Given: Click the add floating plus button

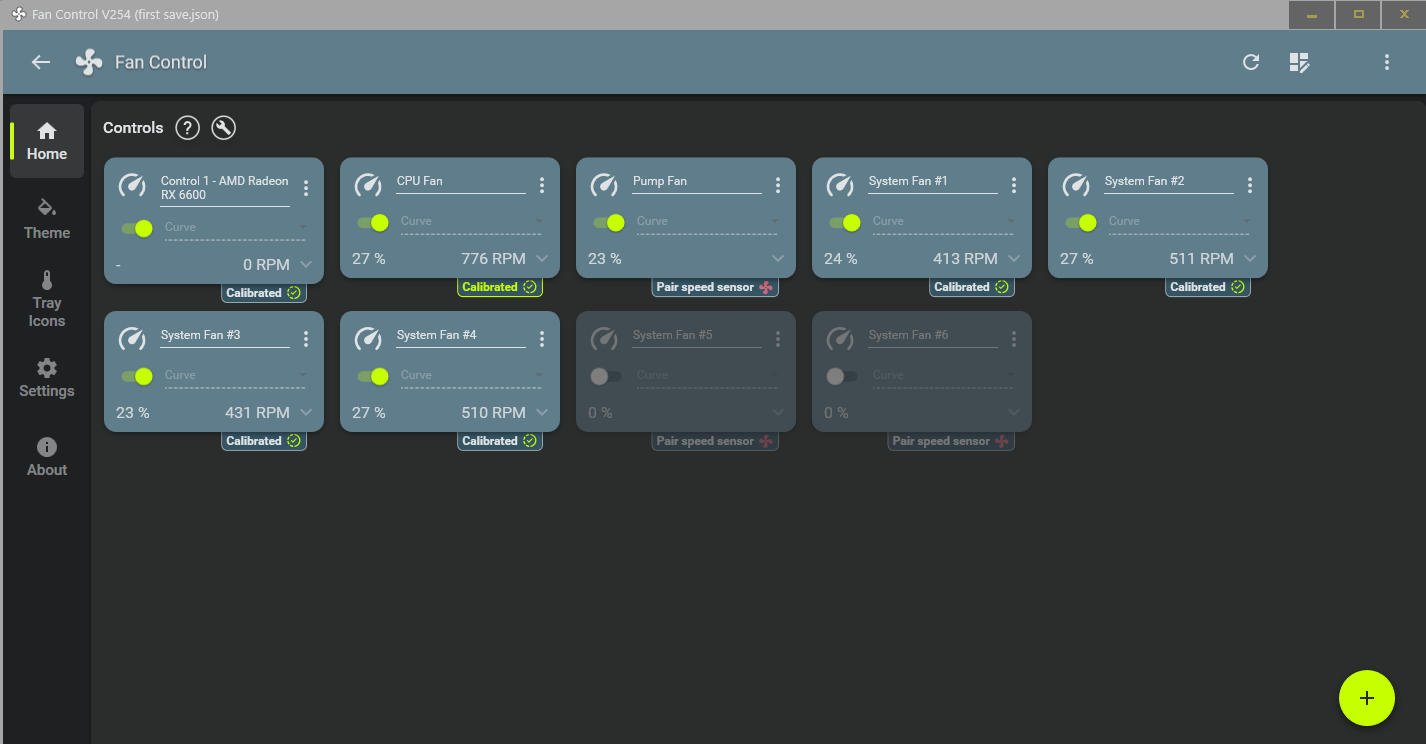Looking at the screenshot, I should pyautogui.click(x=1367, y=698).
